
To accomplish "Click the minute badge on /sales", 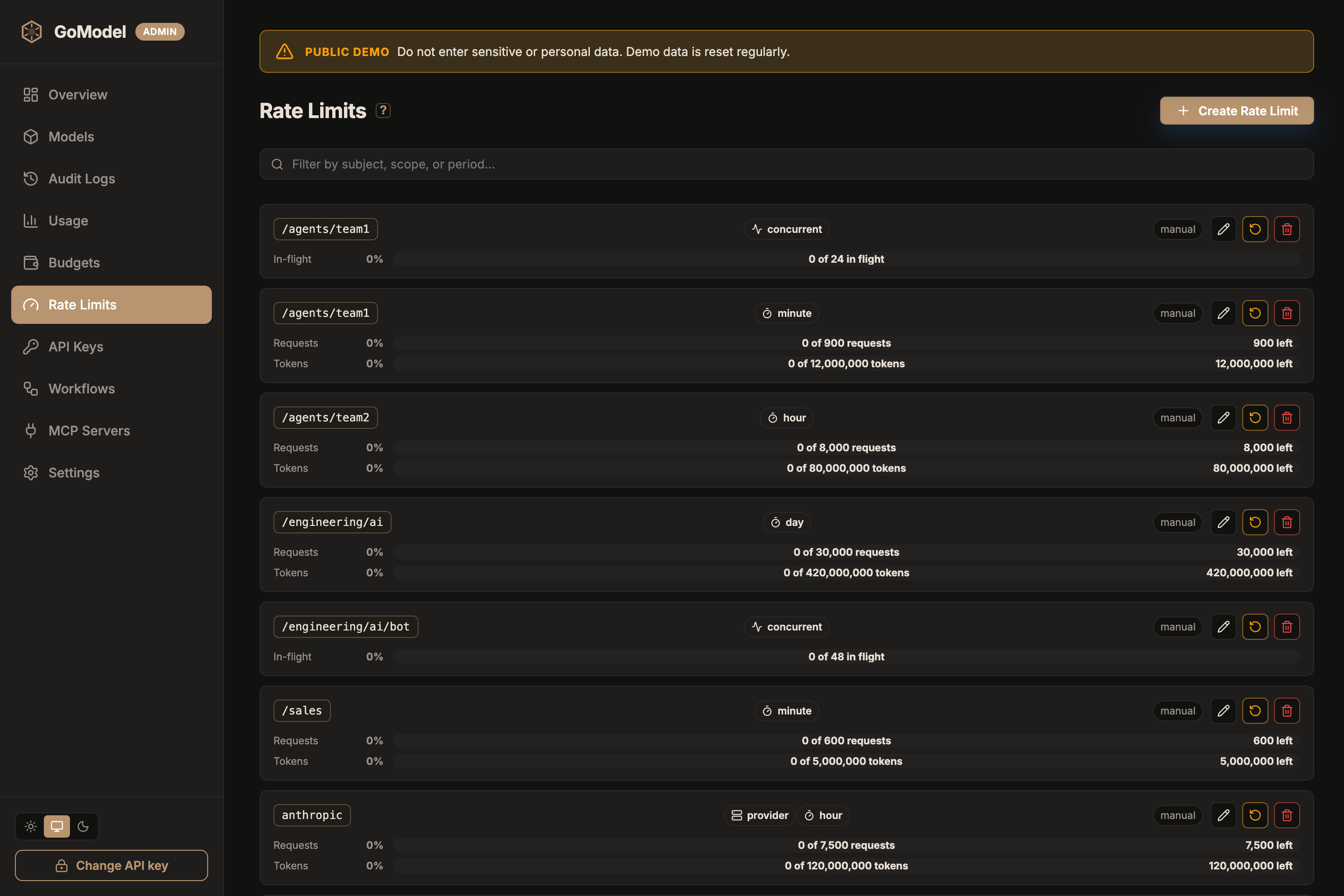I will [x=787, y=711].
